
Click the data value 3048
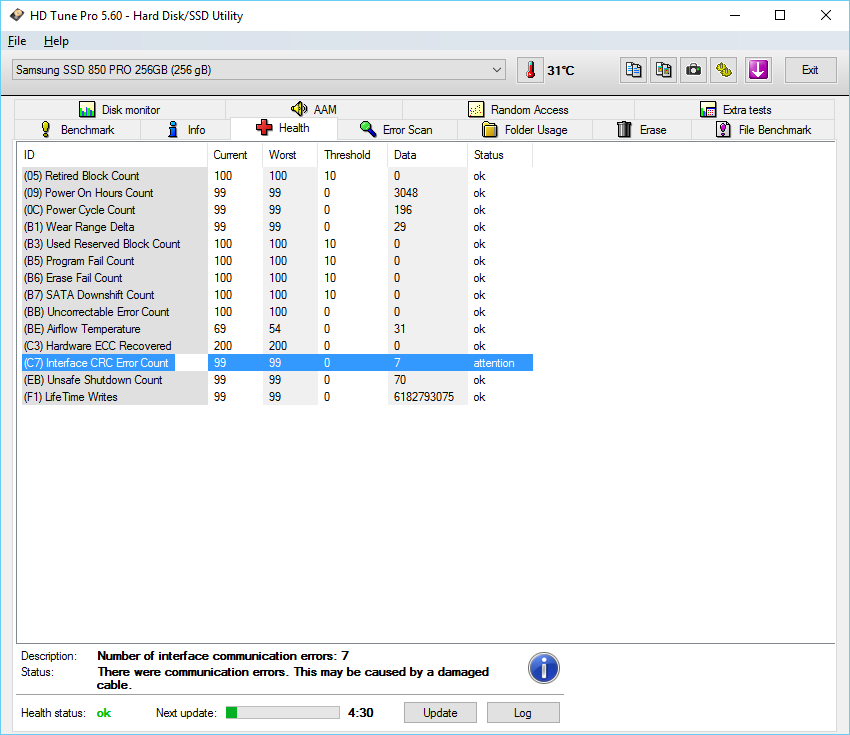coord(406,193)
